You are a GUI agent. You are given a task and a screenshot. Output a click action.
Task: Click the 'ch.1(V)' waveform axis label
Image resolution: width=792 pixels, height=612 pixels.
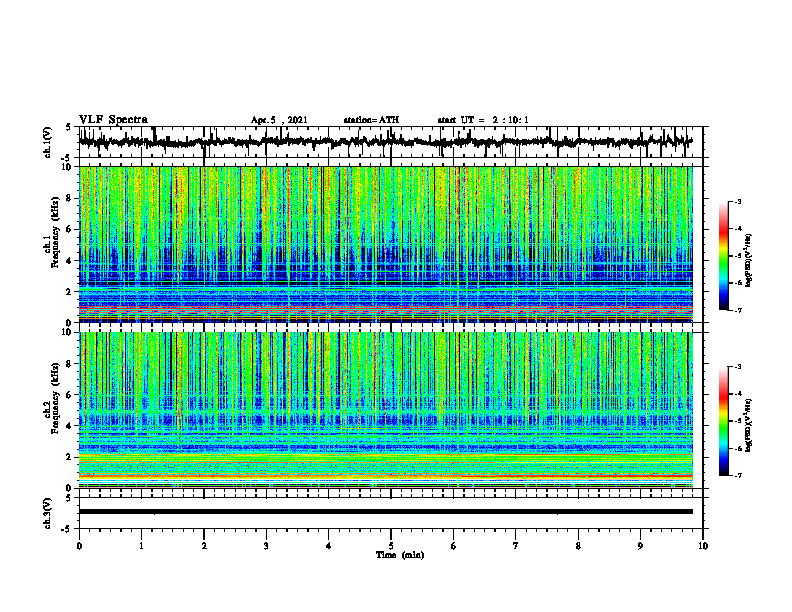[x=48, y=142]
